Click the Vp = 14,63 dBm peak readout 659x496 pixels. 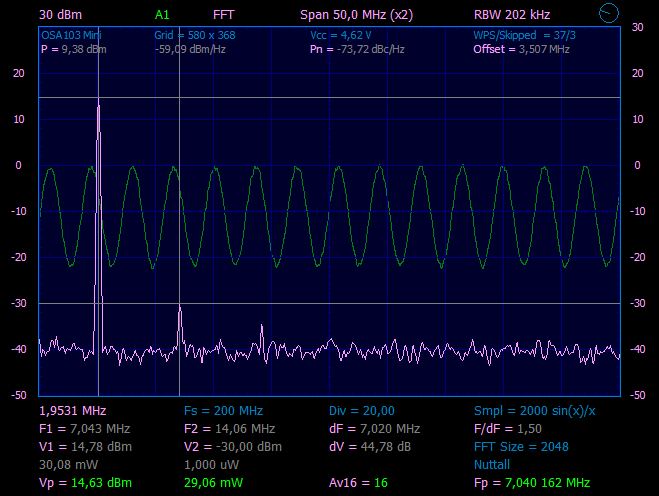[84, 483]
